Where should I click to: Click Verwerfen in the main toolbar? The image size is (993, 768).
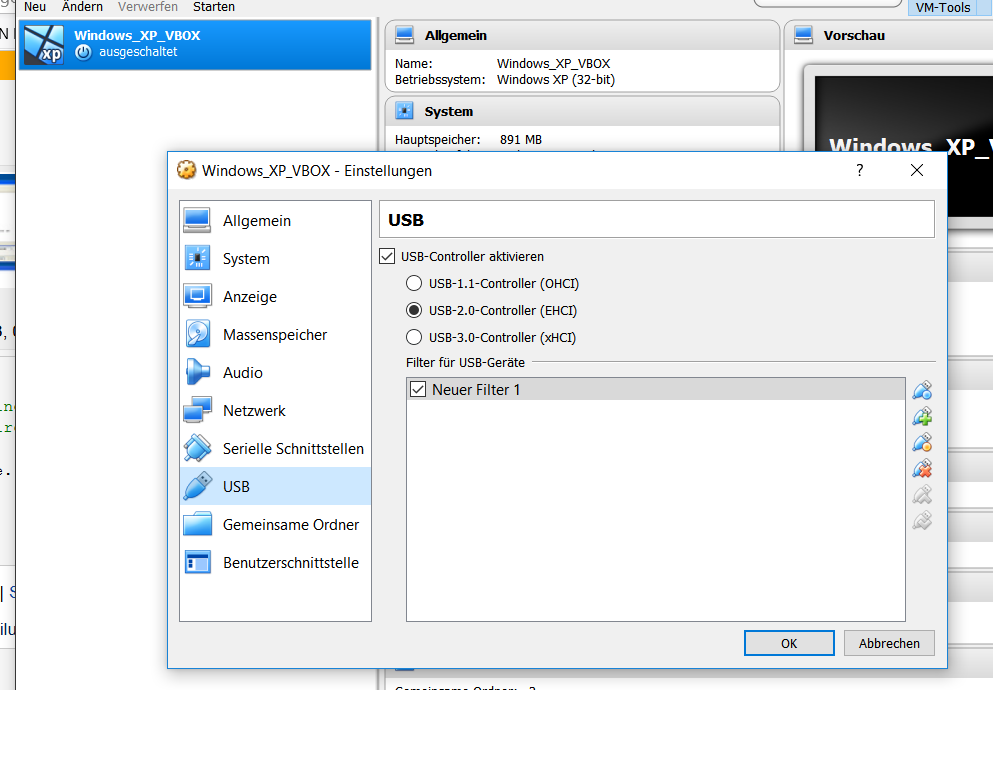(x=148, y=7)
